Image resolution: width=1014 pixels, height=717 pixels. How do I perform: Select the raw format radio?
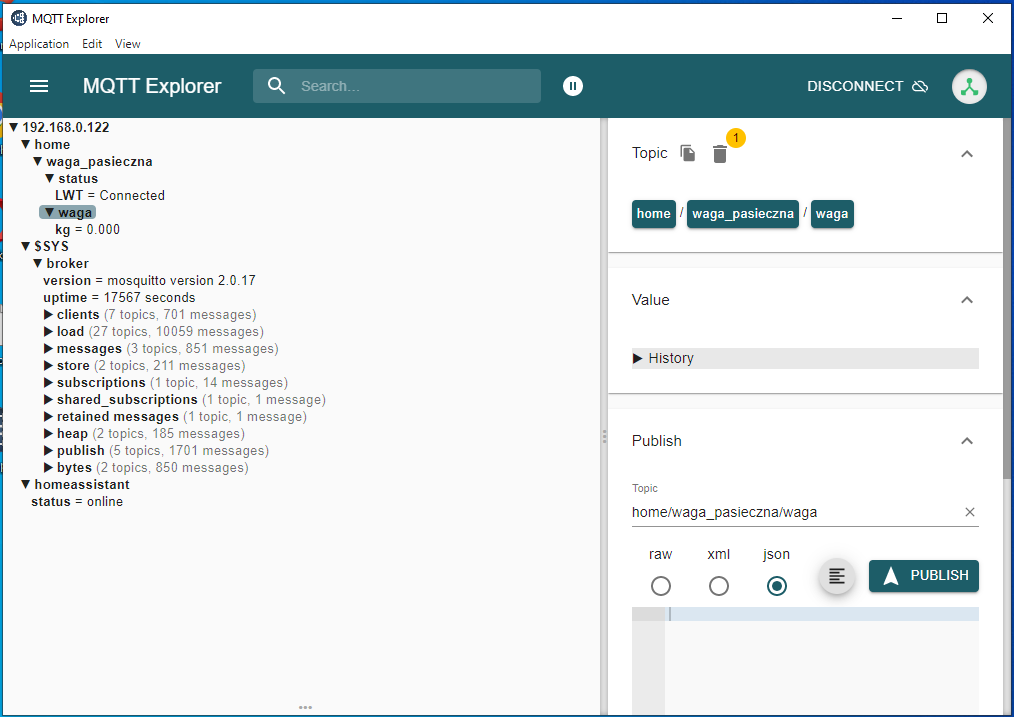click(x=660, y=586)
